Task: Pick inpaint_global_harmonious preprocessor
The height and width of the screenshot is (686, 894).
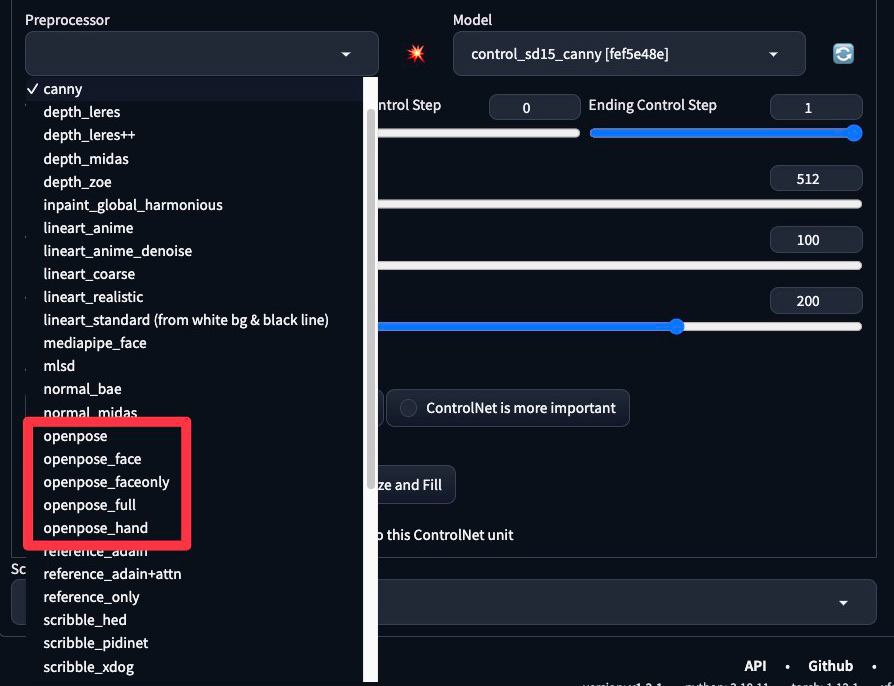Action: [x=194, y=205]
